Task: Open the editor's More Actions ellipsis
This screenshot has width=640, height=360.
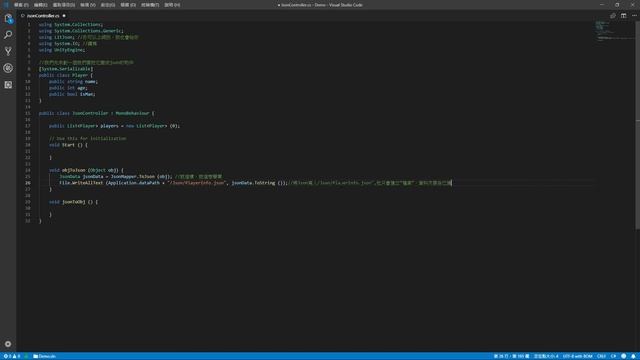Action: pyautogui.click(x=634, y=16)
